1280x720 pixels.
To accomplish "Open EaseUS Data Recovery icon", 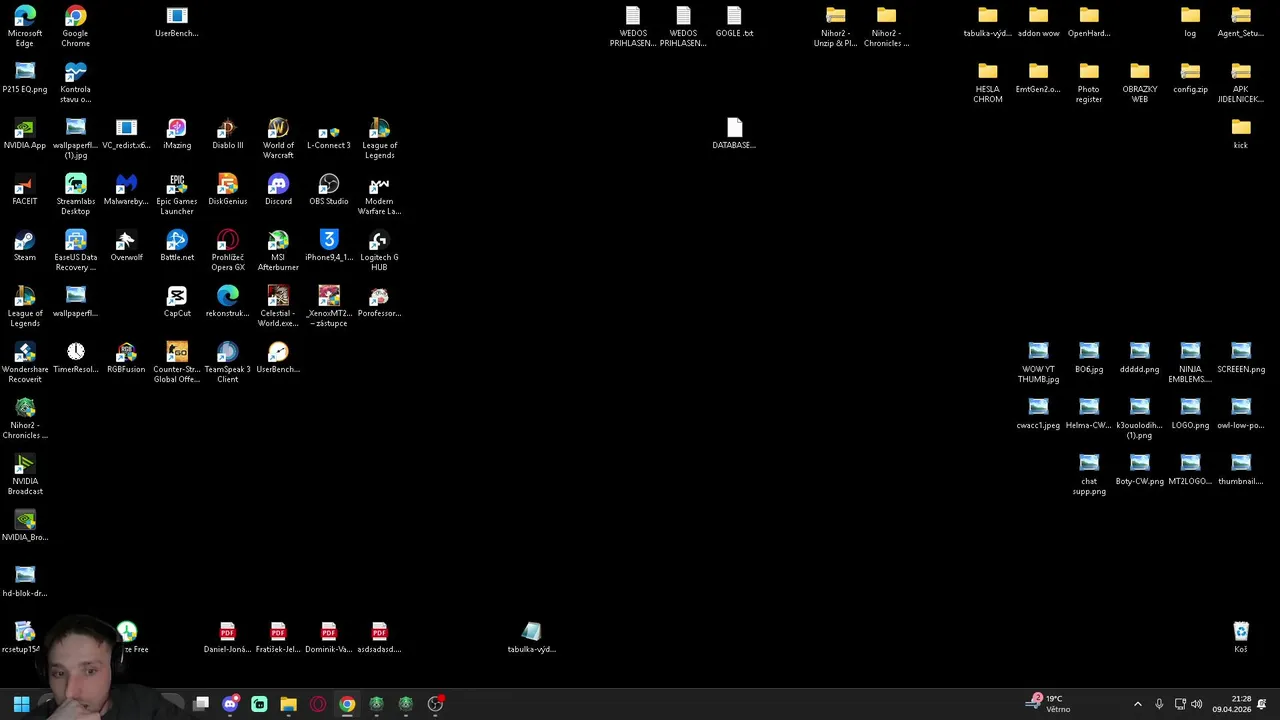I will coord(75,251).
